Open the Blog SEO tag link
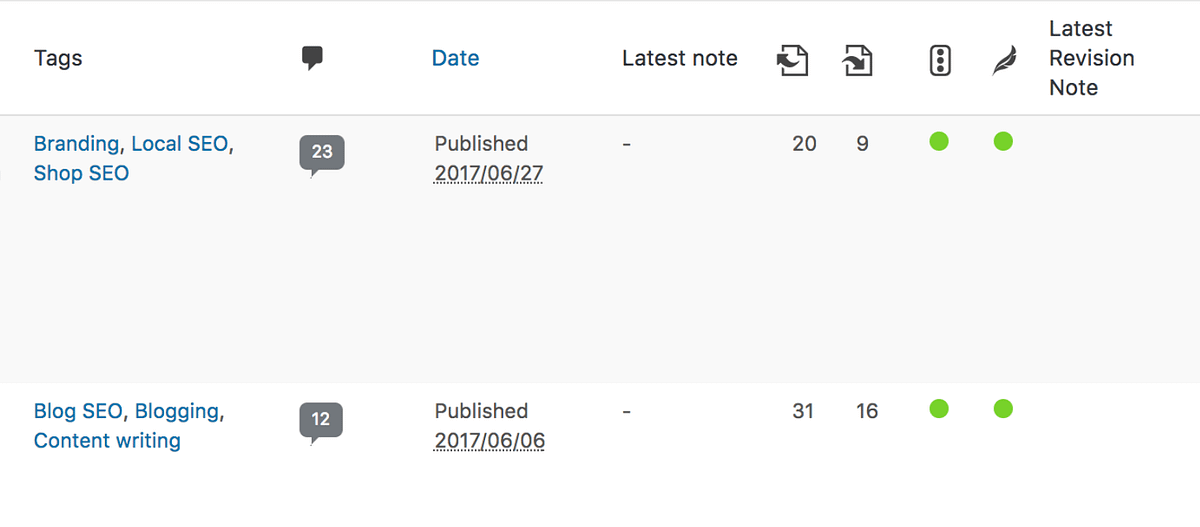1200x527 pixels. [78, 411]
